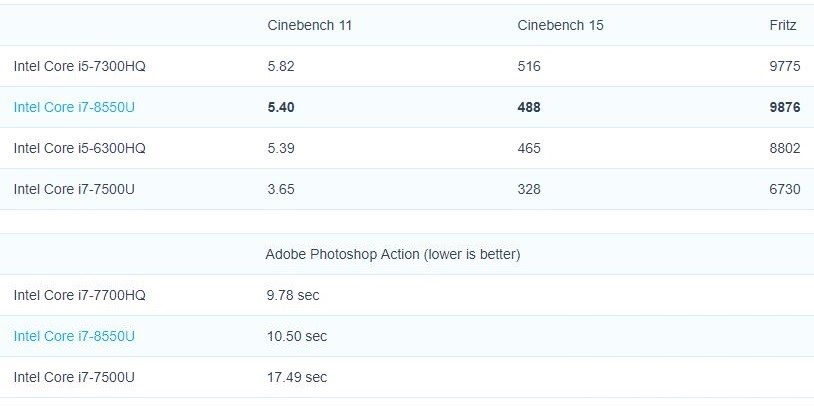Click the 6730 Fritz score
Screen dimensions: 814x407
pyautogui.click(x=784, y=189)
